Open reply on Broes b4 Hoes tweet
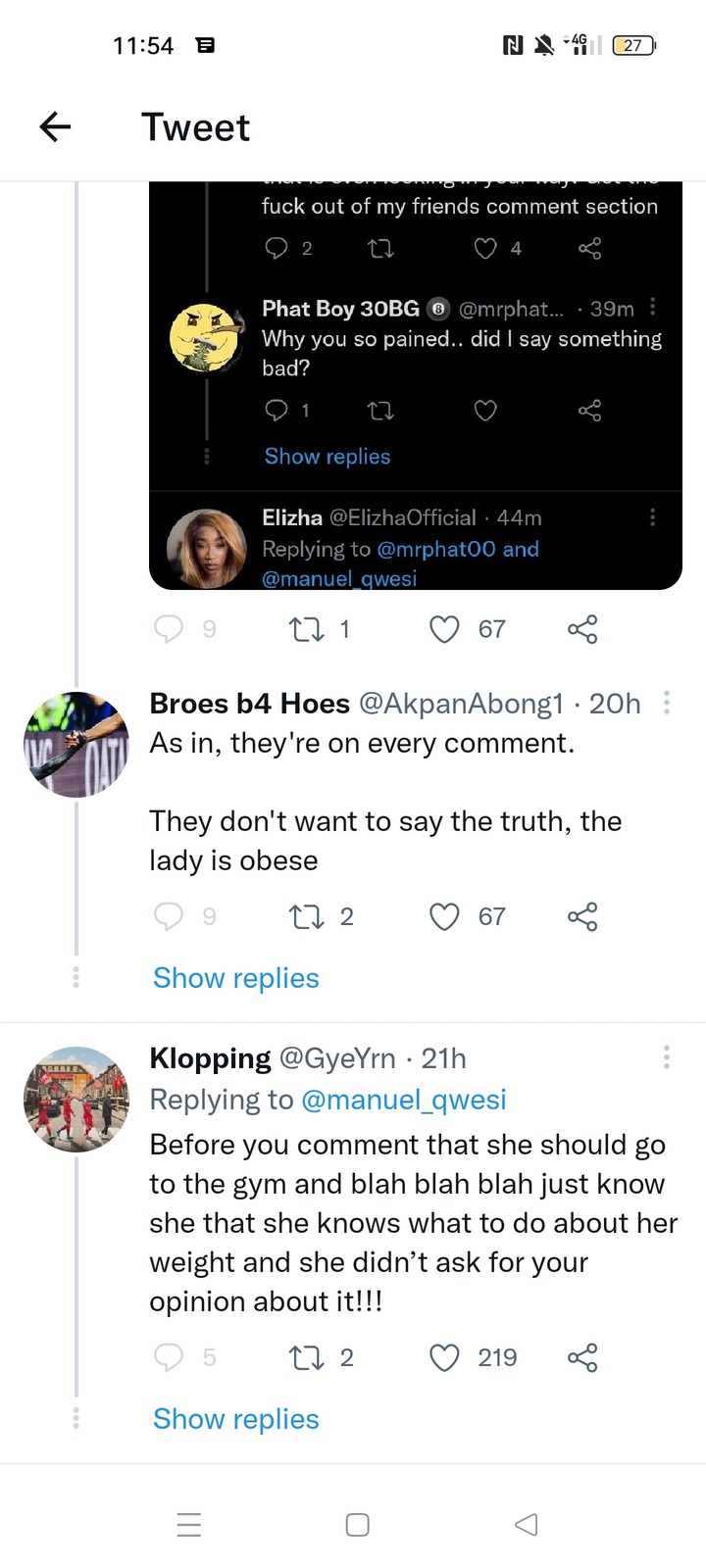706x1568 pixels. coord(170,916)
